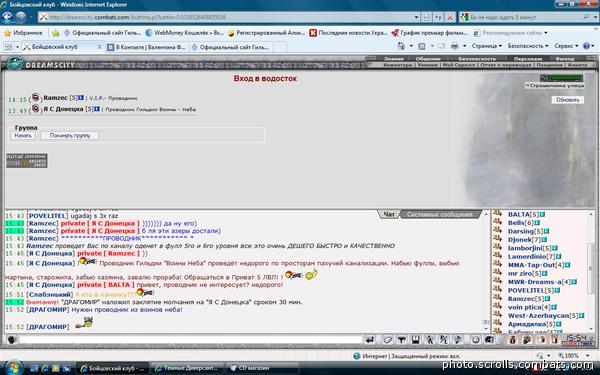The height and width of the screenshot is (375, 600).
Task: Click the red Stop loading icon by address bar
Action: (x=450, y=17)
